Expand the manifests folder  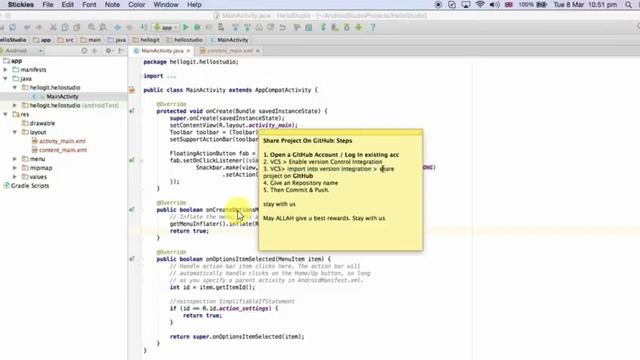(x=6, y=70)
